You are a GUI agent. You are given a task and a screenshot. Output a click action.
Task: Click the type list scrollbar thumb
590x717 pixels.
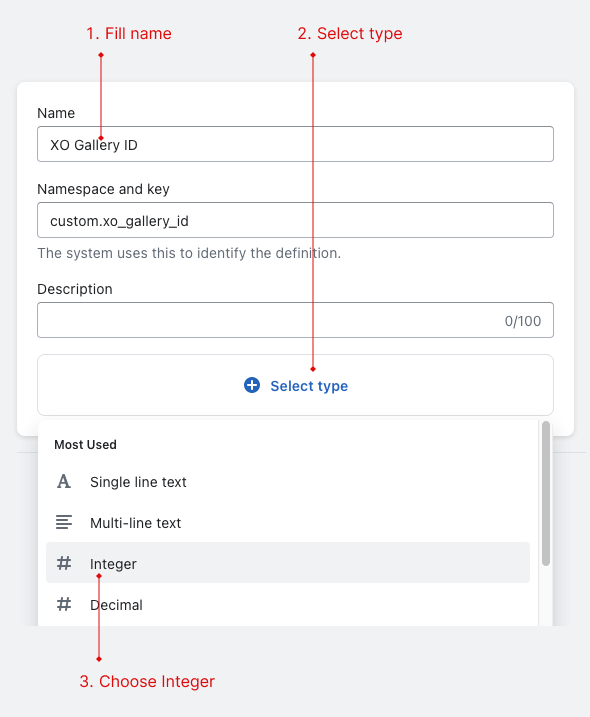click(546, 494)
